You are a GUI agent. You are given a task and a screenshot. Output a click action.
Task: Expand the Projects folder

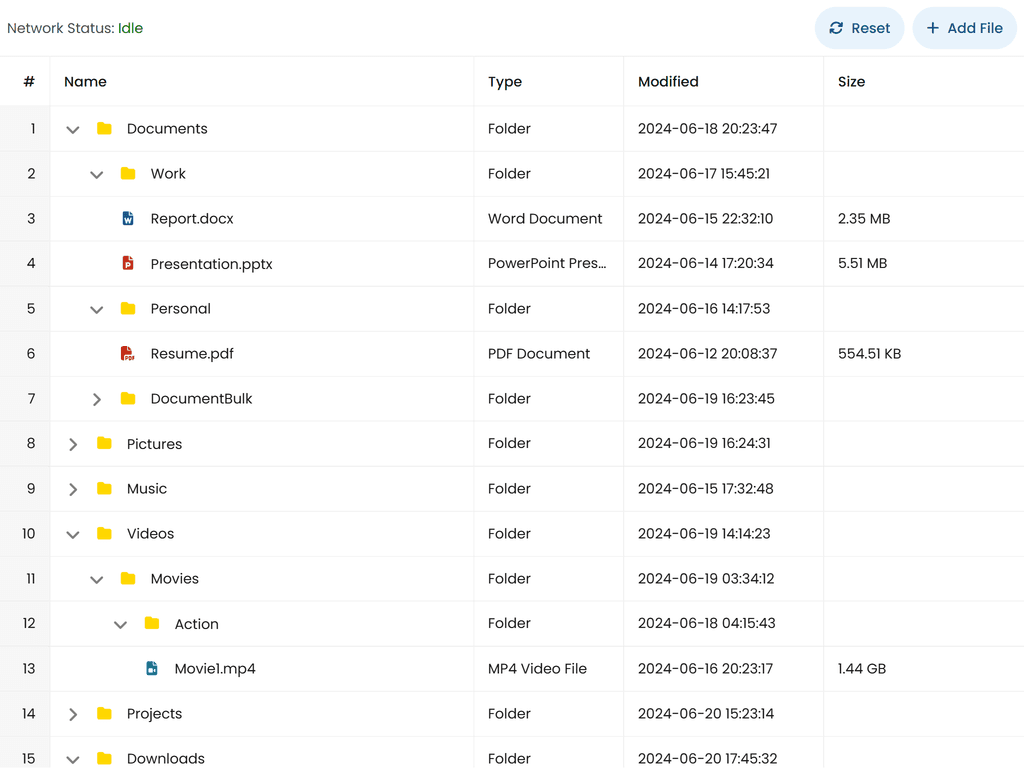[x=73, y=714]
